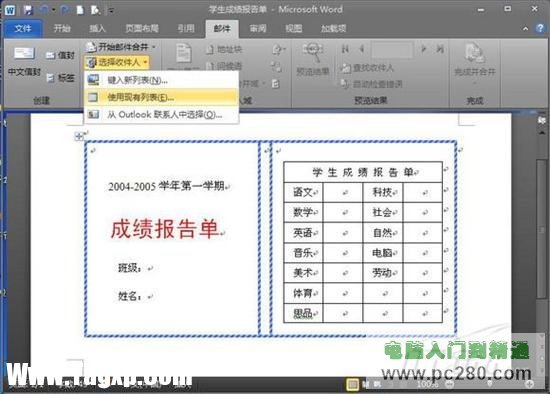Screen dimensions: 550x394
Task: Click the Undo icon in quick access toolbar
Action: [x=43, y=10]
